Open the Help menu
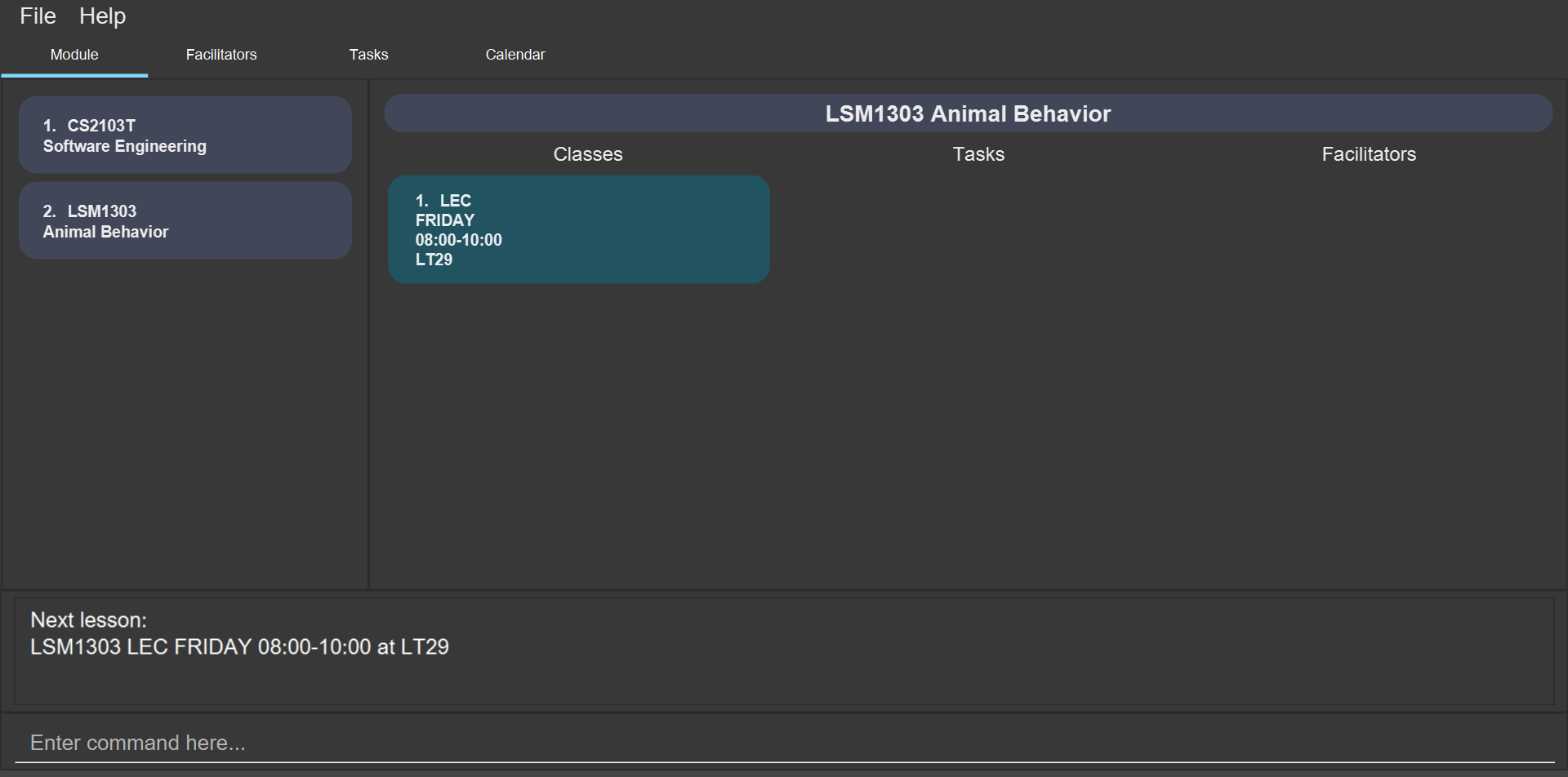Image resolution: width=1568 pixels, height=777 pixels. pyautogui.click(x=102, y=16)
